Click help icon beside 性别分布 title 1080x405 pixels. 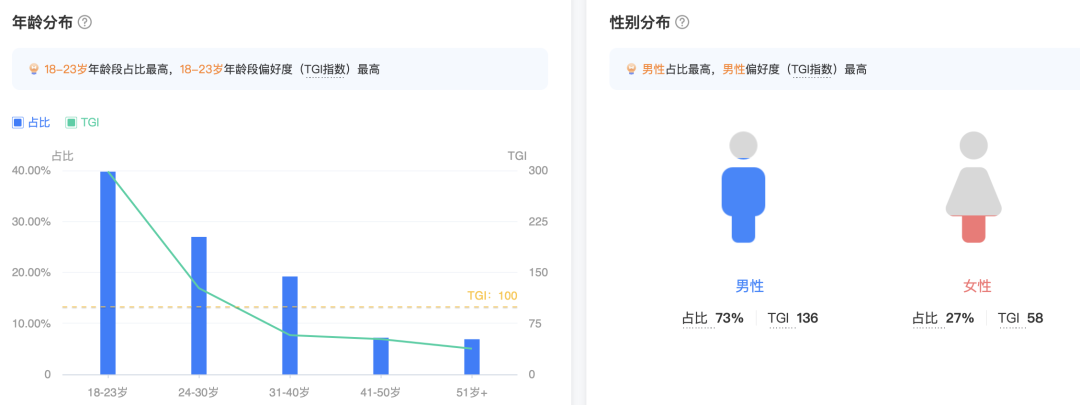(x=682, y=22)
